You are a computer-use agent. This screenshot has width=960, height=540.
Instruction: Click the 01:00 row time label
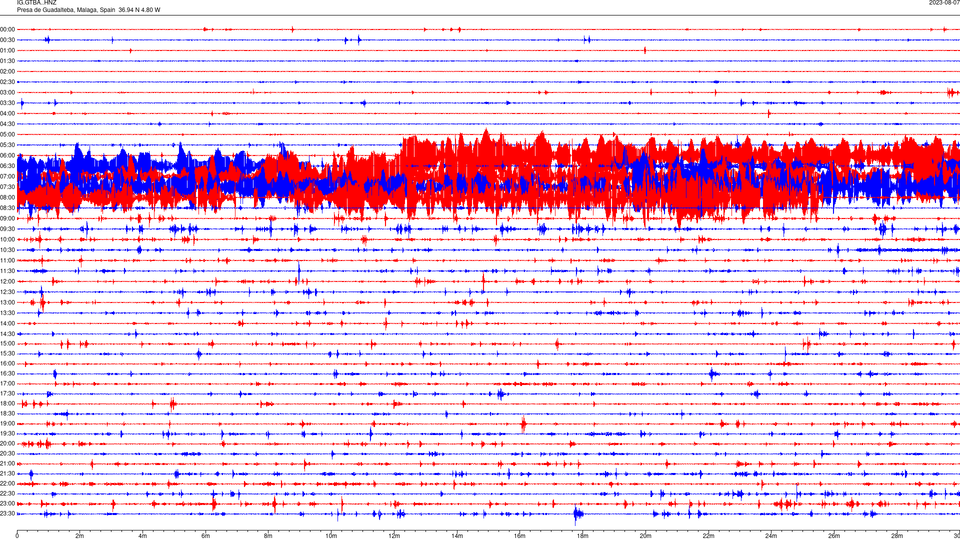click(7, 51)
